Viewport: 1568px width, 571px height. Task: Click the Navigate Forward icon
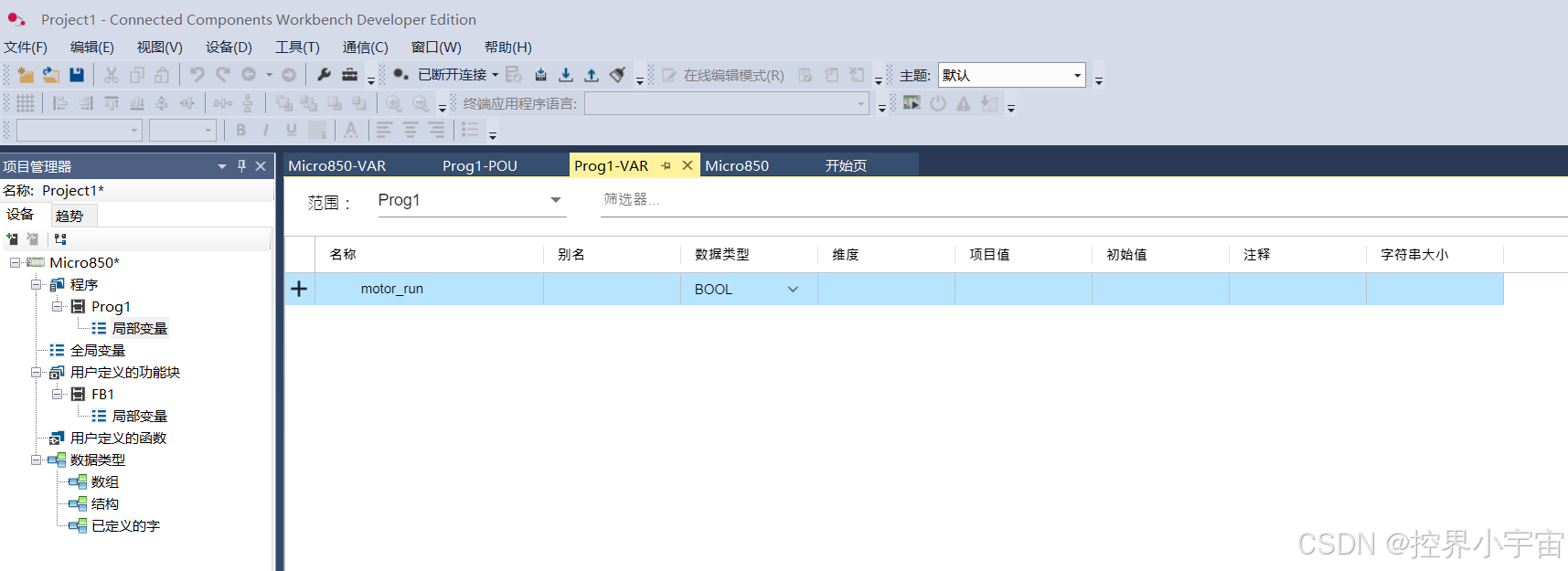pyautogui.click(x=289, y=75)
